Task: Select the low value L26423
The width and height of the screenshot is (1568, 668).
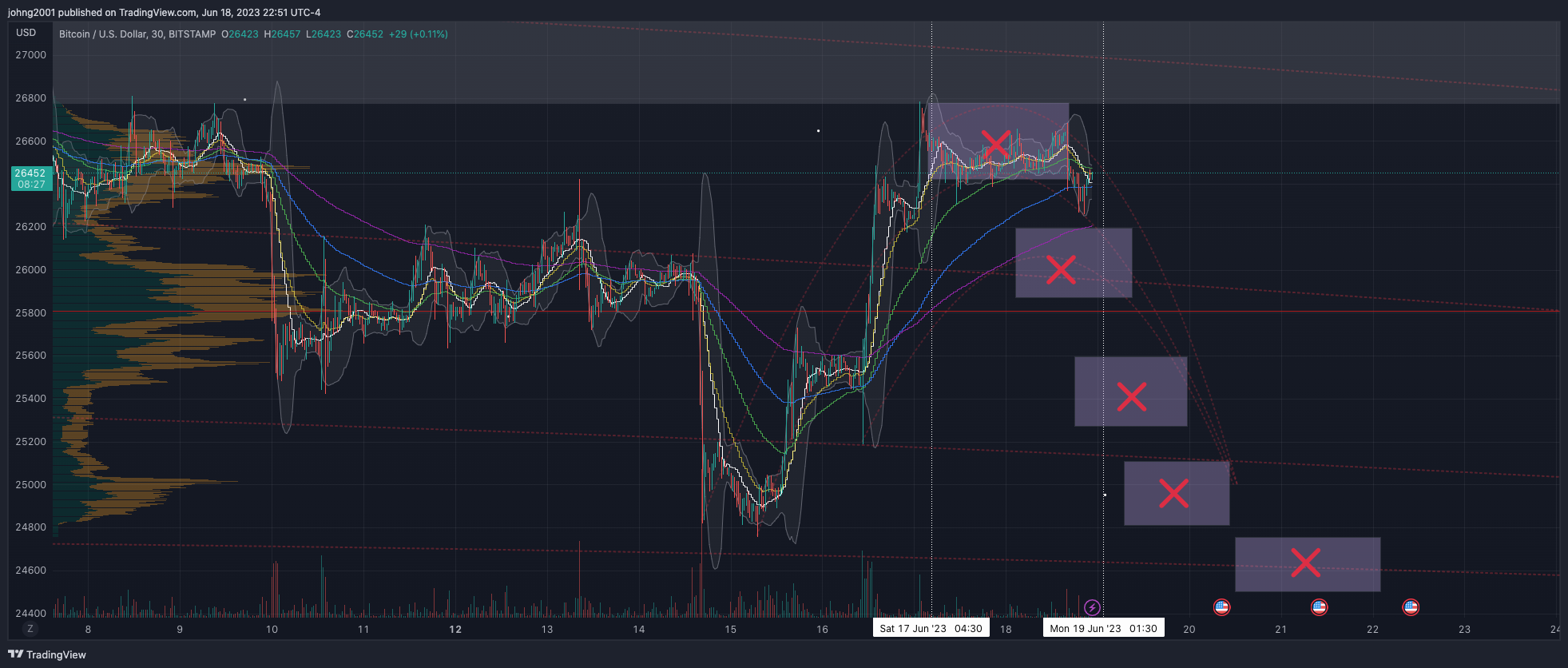Action: click(x=324, y=34)
